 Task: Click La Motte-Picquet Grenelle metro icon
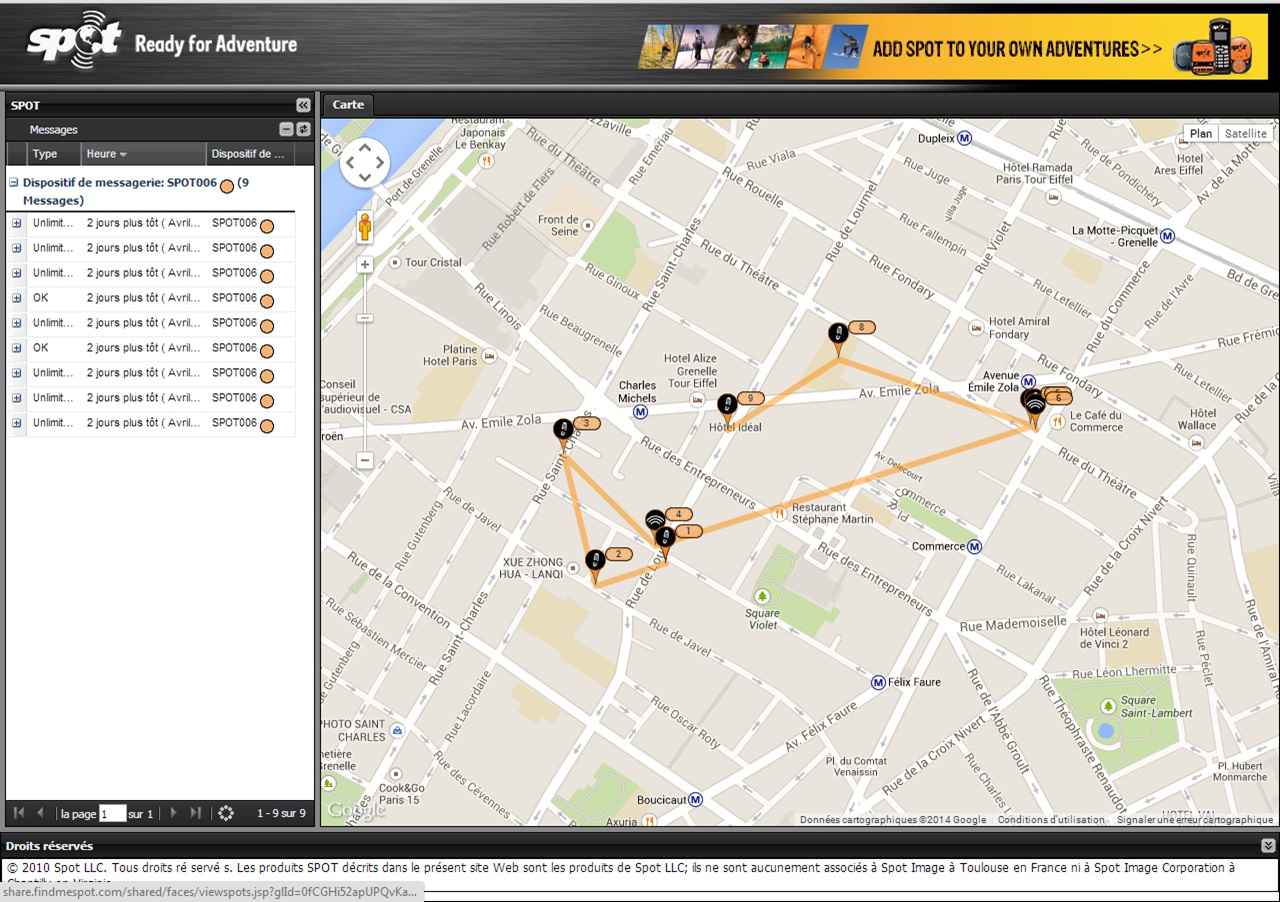point(1168,236)
